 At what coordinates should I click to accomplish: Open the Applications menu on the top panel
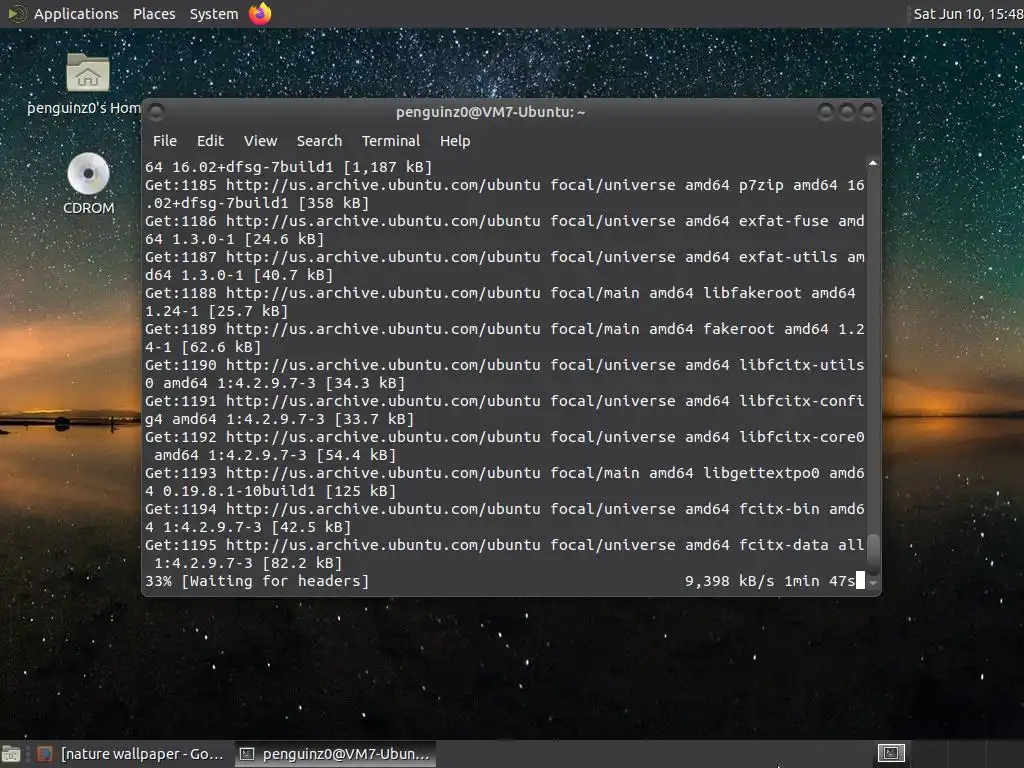tap(76, 14)
